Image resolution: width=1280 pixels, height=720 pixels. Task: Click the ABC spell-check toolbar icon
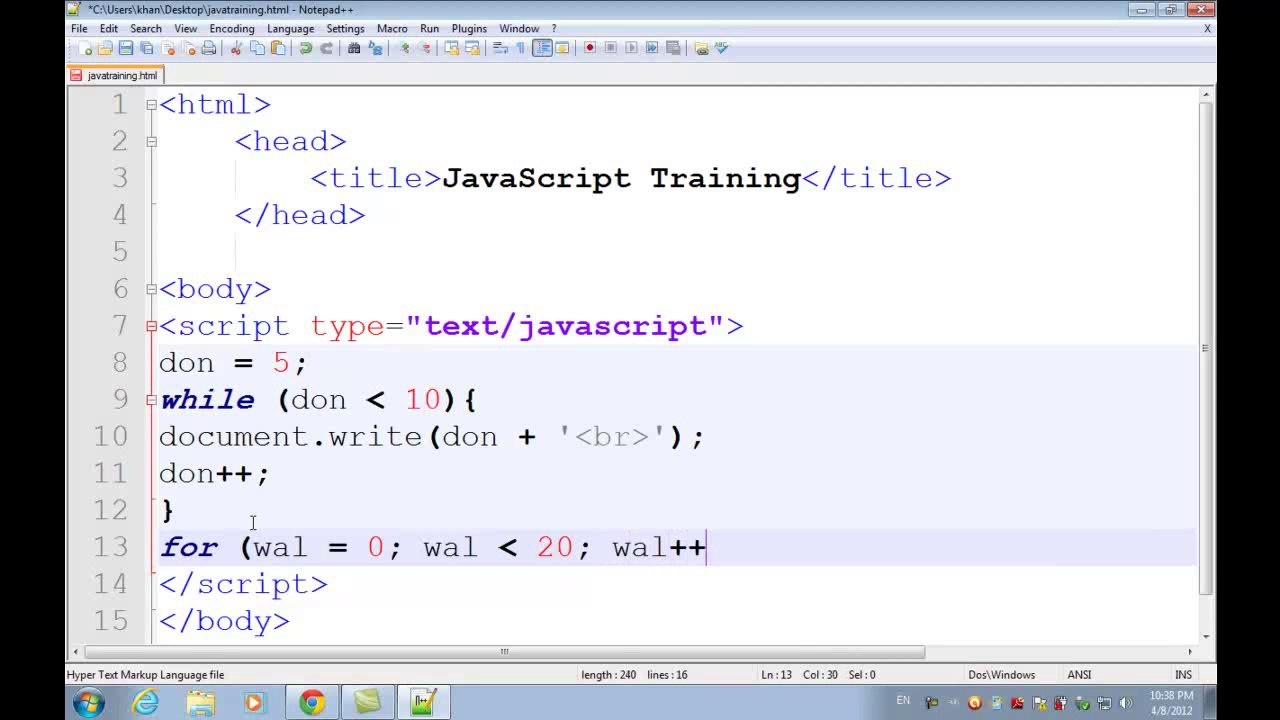(x=721, y=48)
